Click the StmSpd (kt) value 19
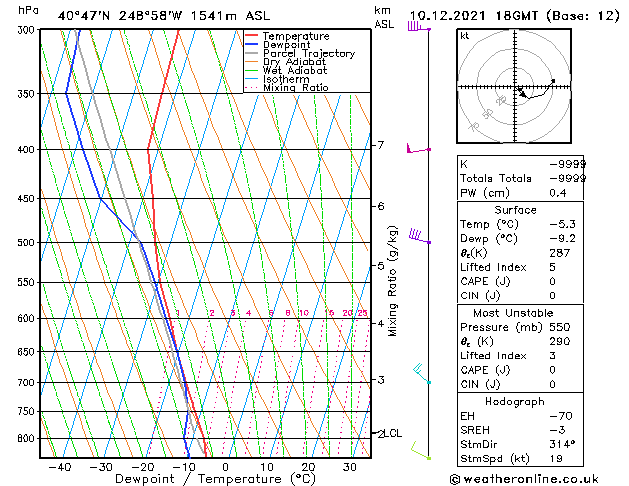Screen dimensions: 629x486 556,459
